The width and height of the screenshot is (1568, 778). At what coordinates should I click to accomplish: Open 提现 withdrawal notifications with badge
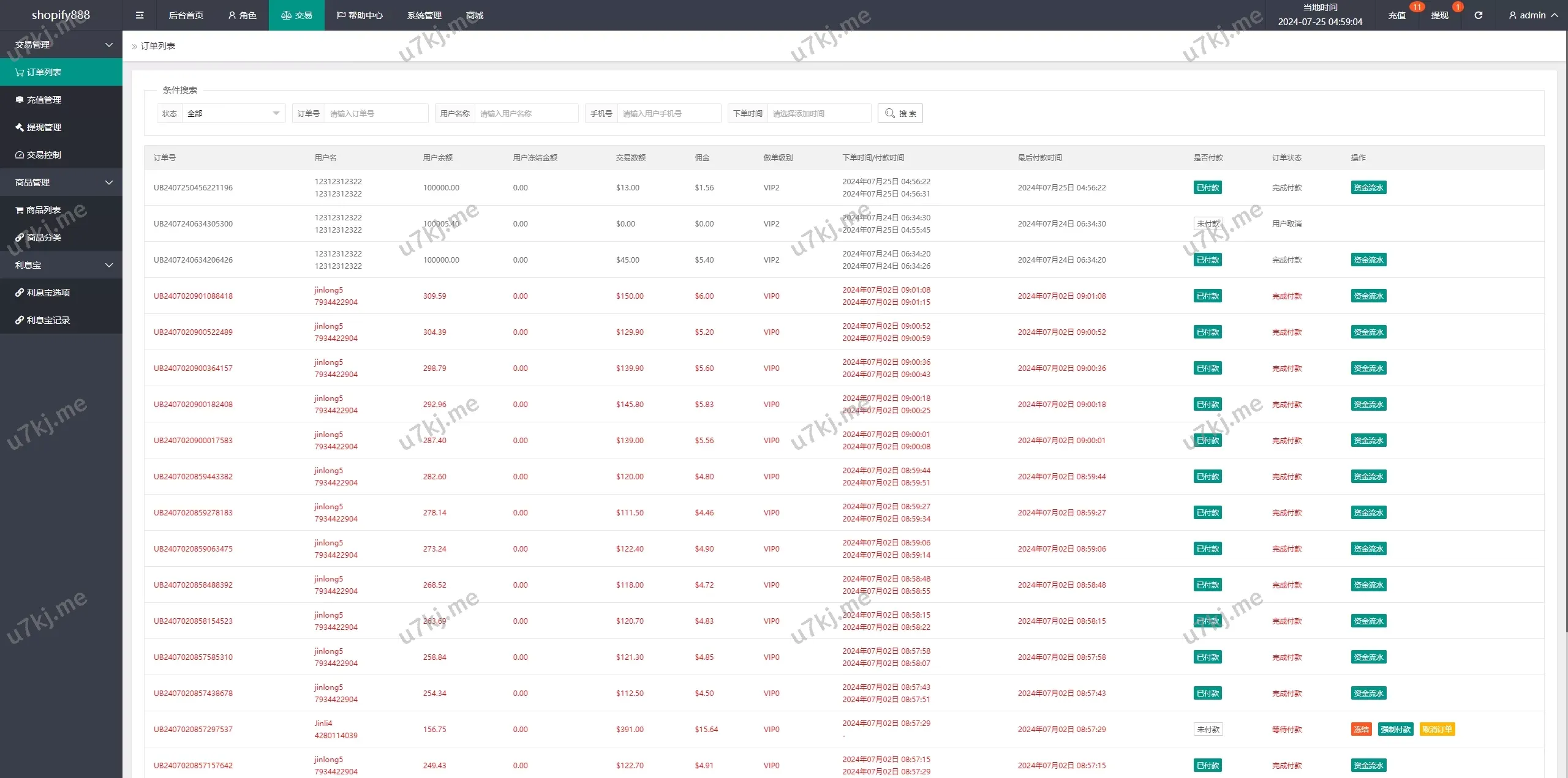(x=1439, y=15)
